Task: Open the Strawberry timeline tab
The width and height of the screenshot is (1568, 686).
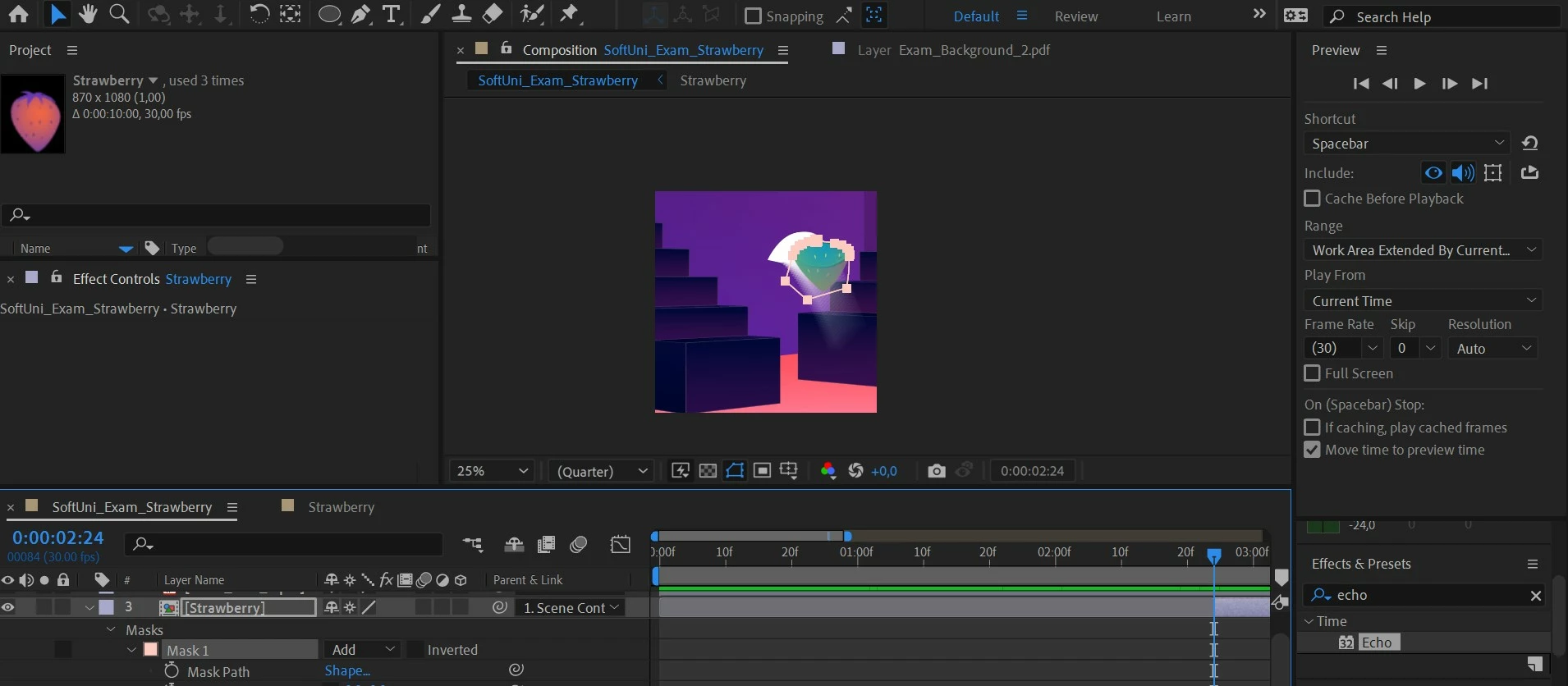Action: [342, 507]
